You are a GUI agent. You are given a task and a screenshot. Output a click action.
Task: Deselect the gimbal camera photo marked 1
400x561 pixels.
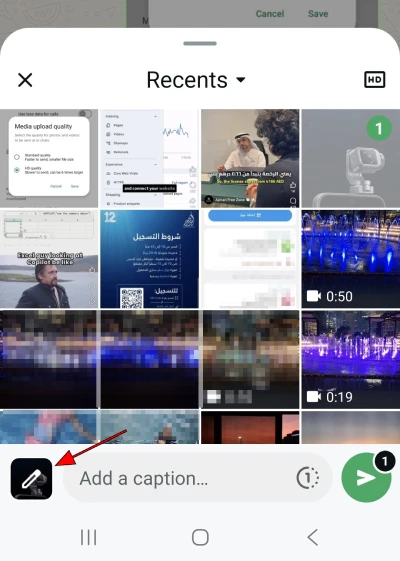coord(351,158)
